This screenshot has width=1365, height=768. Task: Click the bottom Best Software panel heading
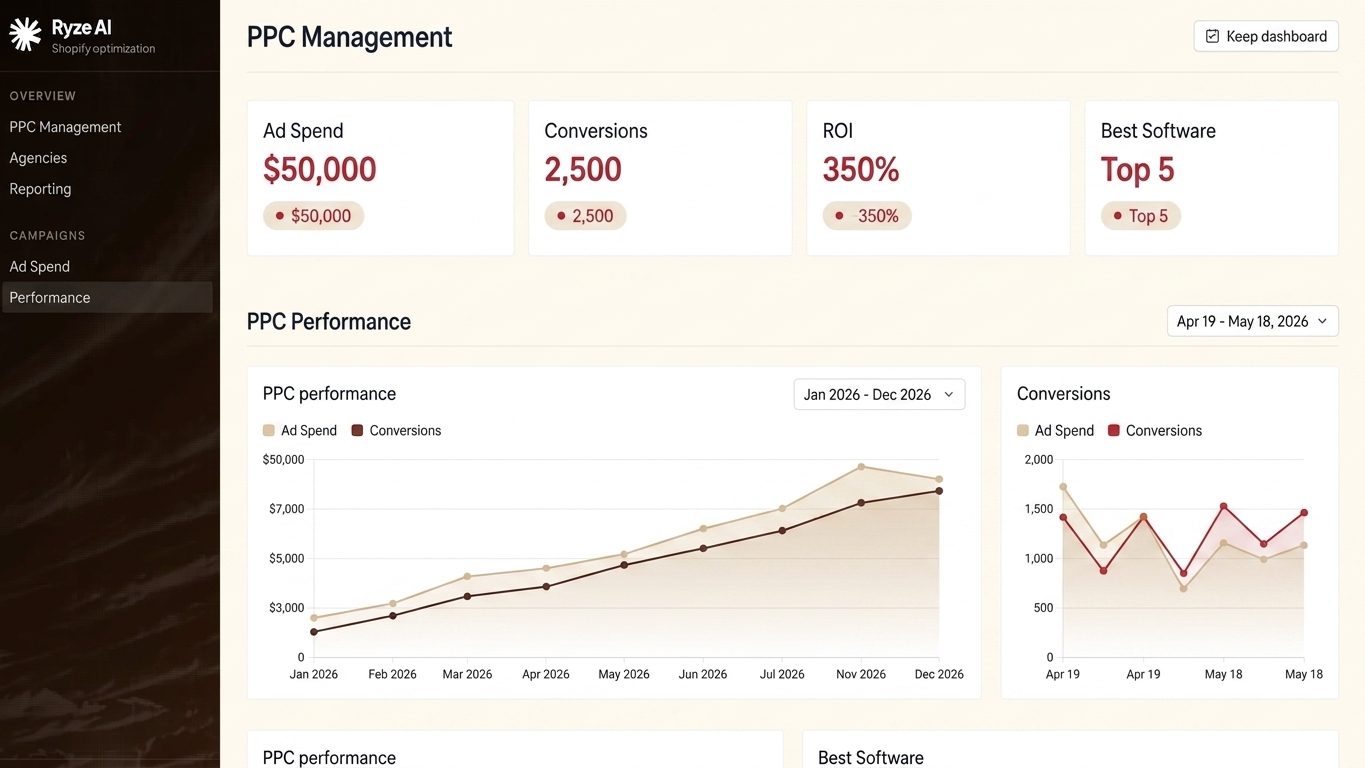pos(871,758)
